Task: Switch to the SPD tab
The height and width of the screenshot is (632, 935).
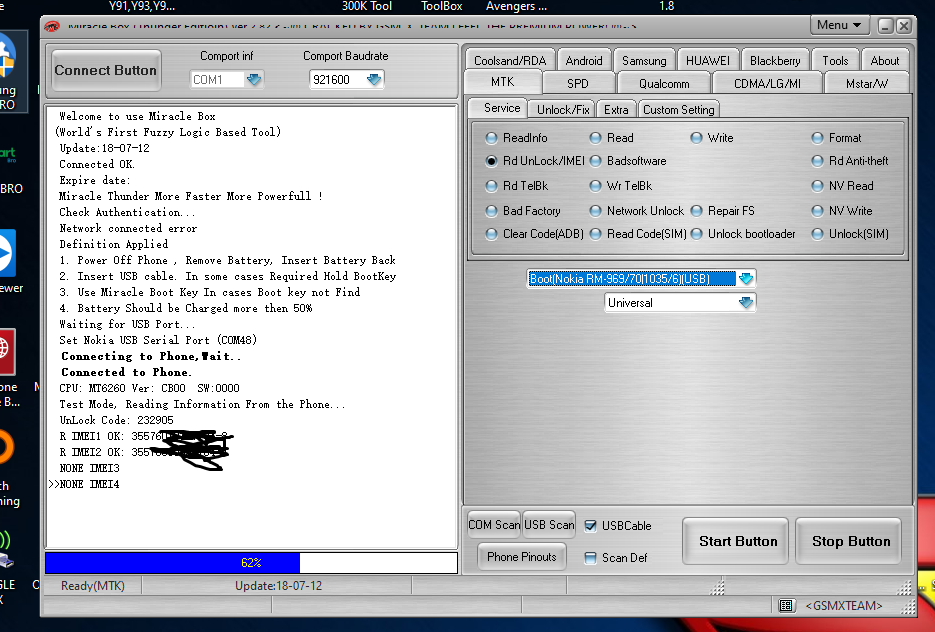Action: (x=578, y=83)
